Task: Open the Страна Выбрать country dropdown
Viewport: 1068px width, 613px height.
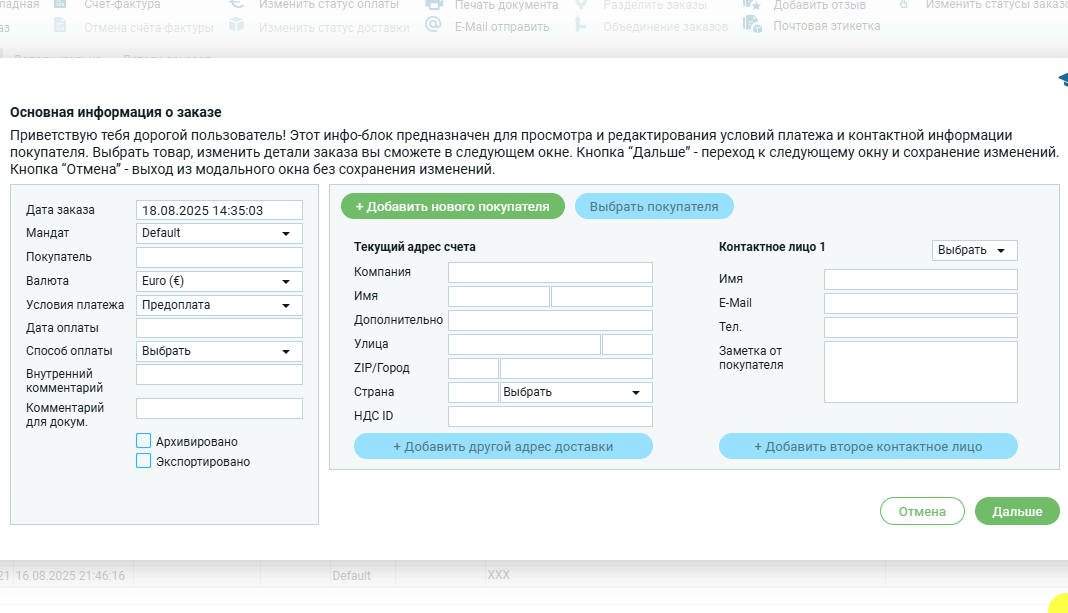Action: (576, 392)
